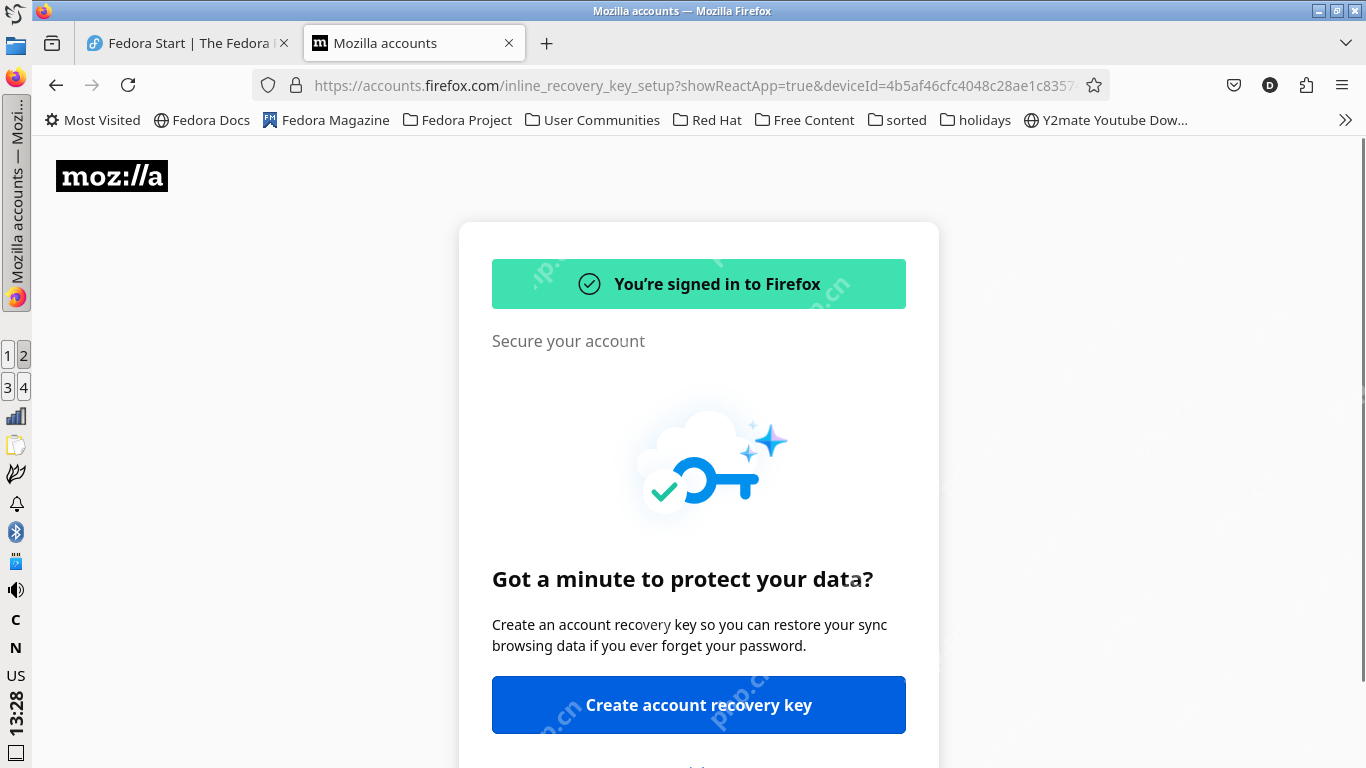This screenshot has height=768, width=1366.
Task: Open the Fedora Project bookmarks folder
Action: coord(457,120)
